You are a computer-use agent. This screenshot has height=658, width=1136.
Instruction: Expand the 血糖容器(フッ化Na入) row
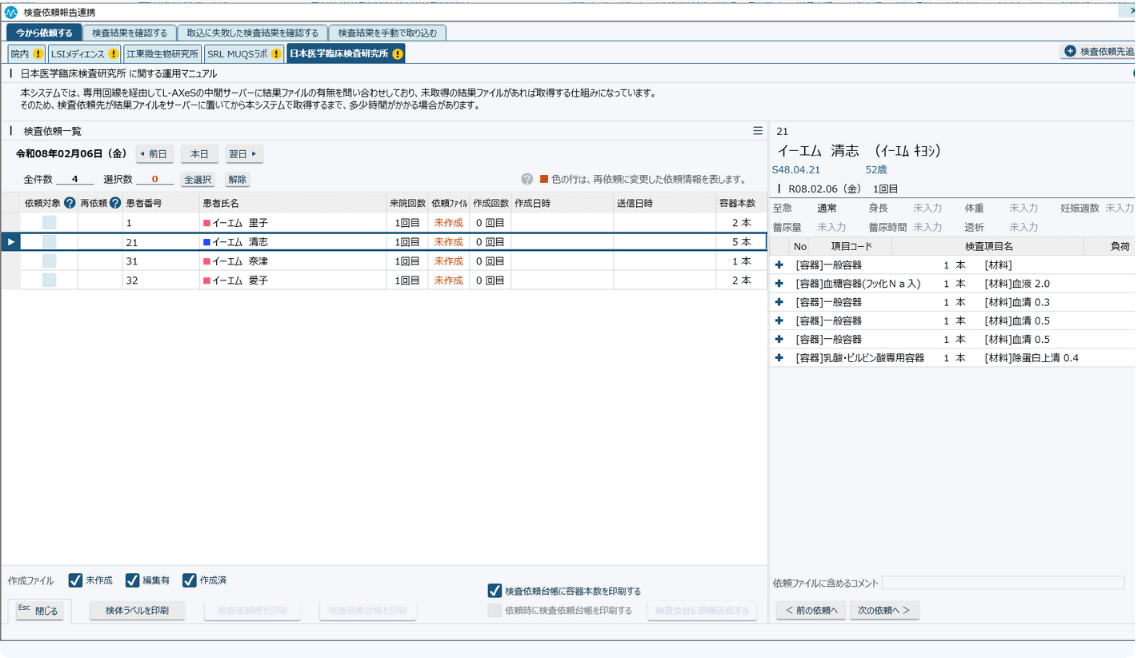pyautogui.click(x=779, y=284)
